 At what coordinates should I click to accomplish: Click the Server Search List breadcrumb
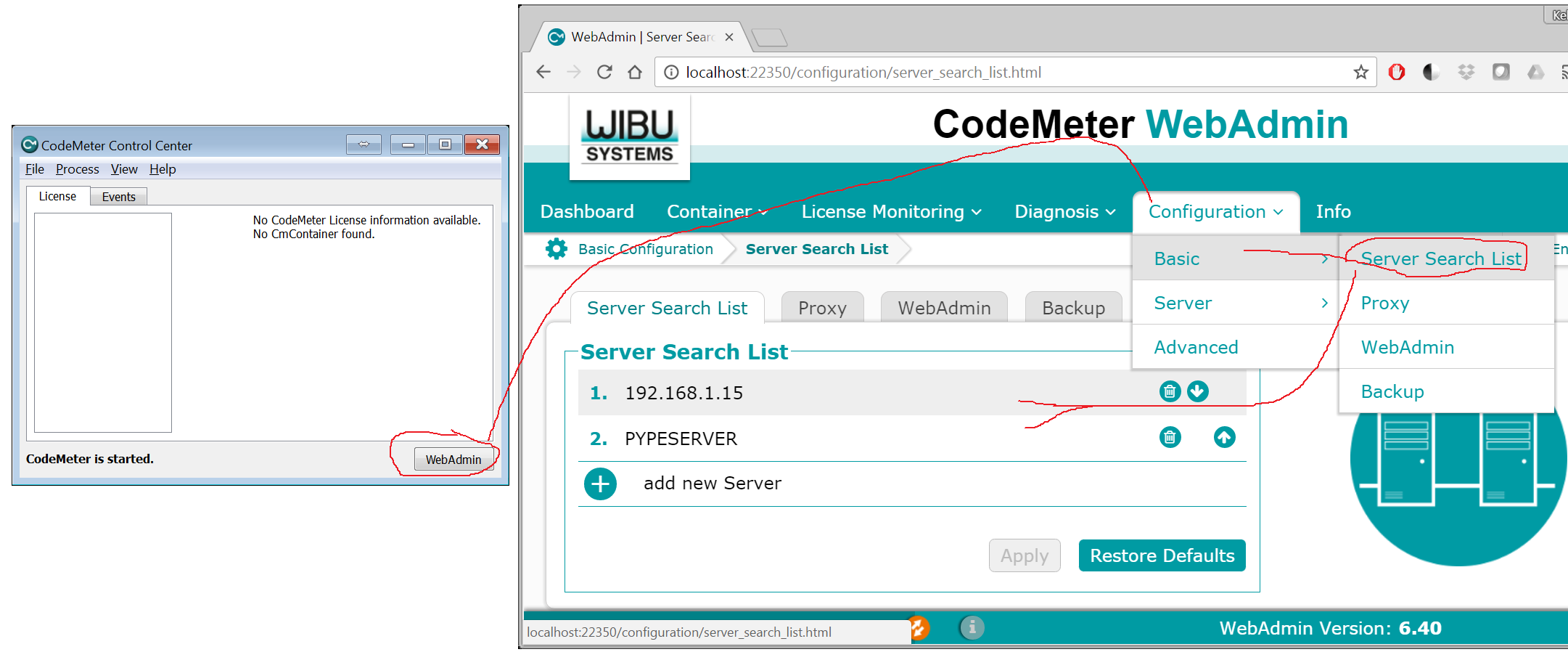[x=816, y=249]
